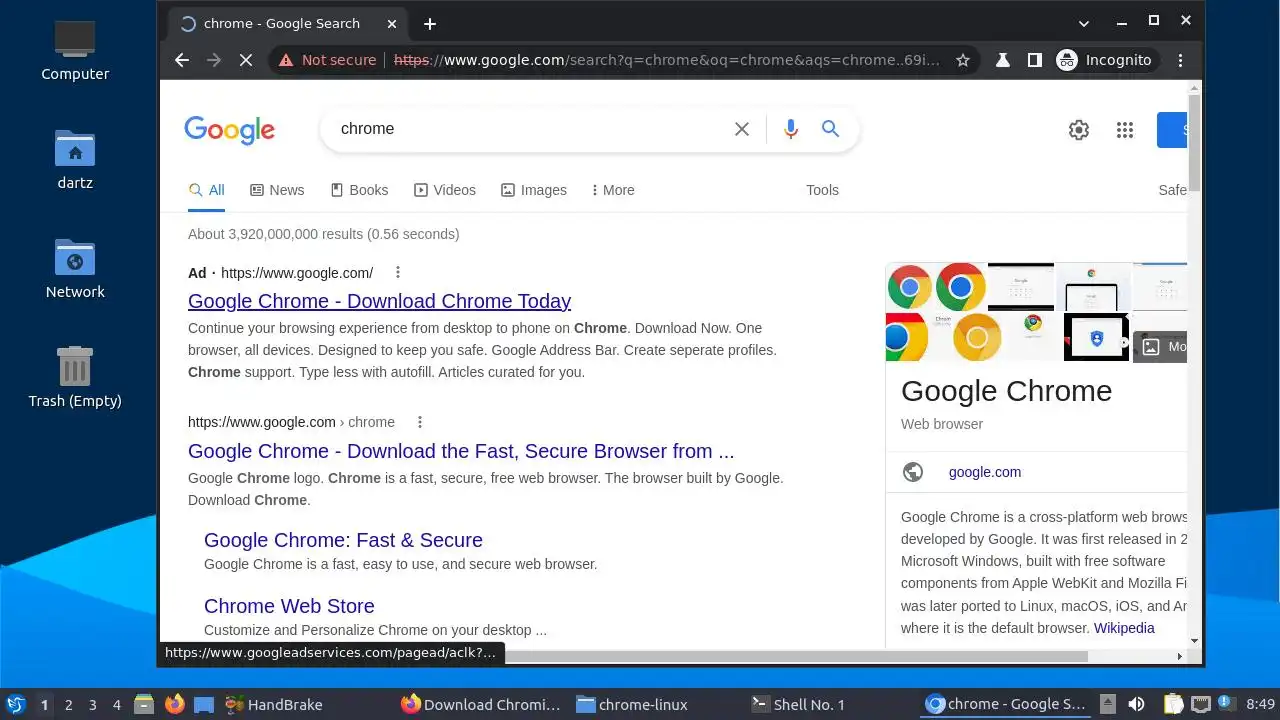
Task: Open the Wikipedia link in the description
Action: tap(1124, 628)
